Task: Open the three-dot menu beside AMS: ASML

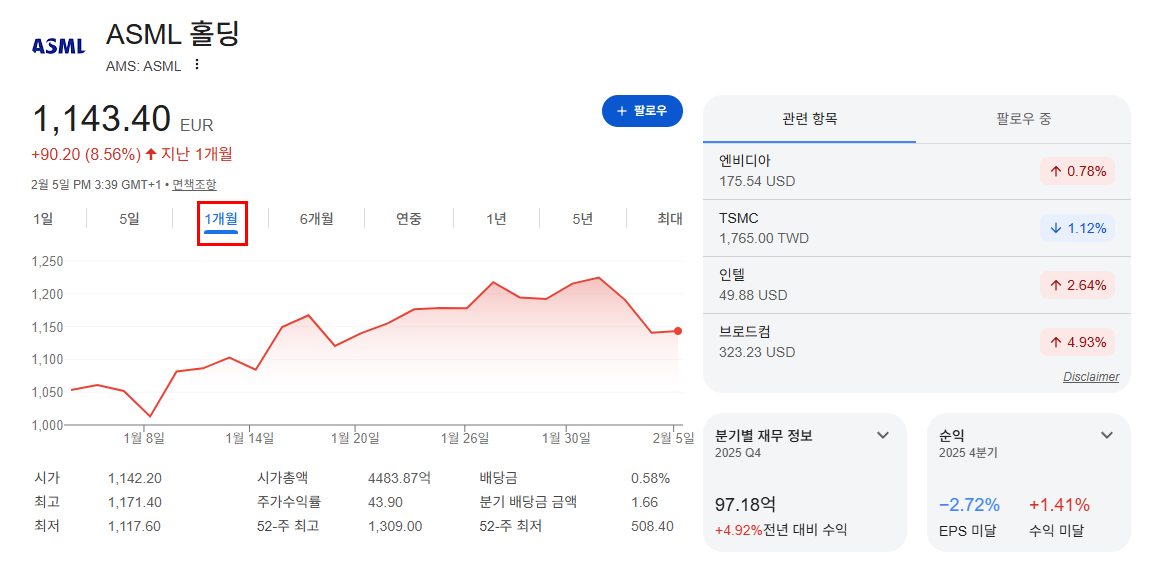Action: [x=196, y=65]
